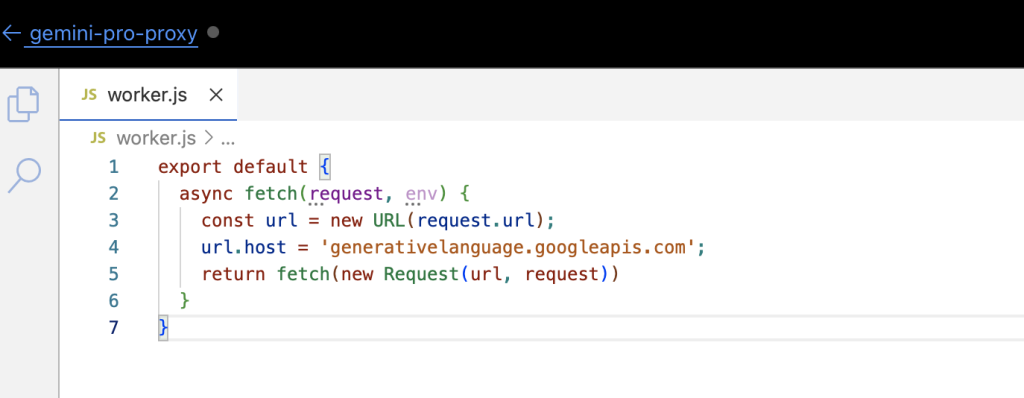Click line number 3 in the gutter
Screen dimensions: 1024x398
pos(114,220)
